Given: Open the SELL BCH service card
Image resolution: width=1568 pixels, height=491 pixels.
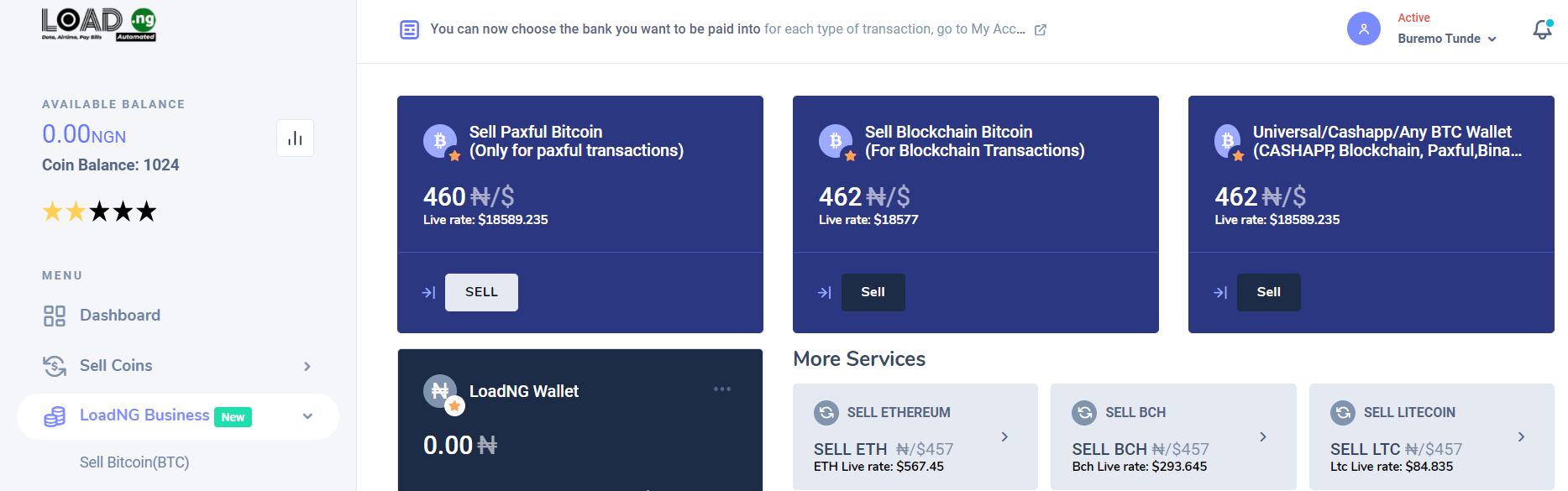Looking at the screenshot, I should (x=1173, y=436).
